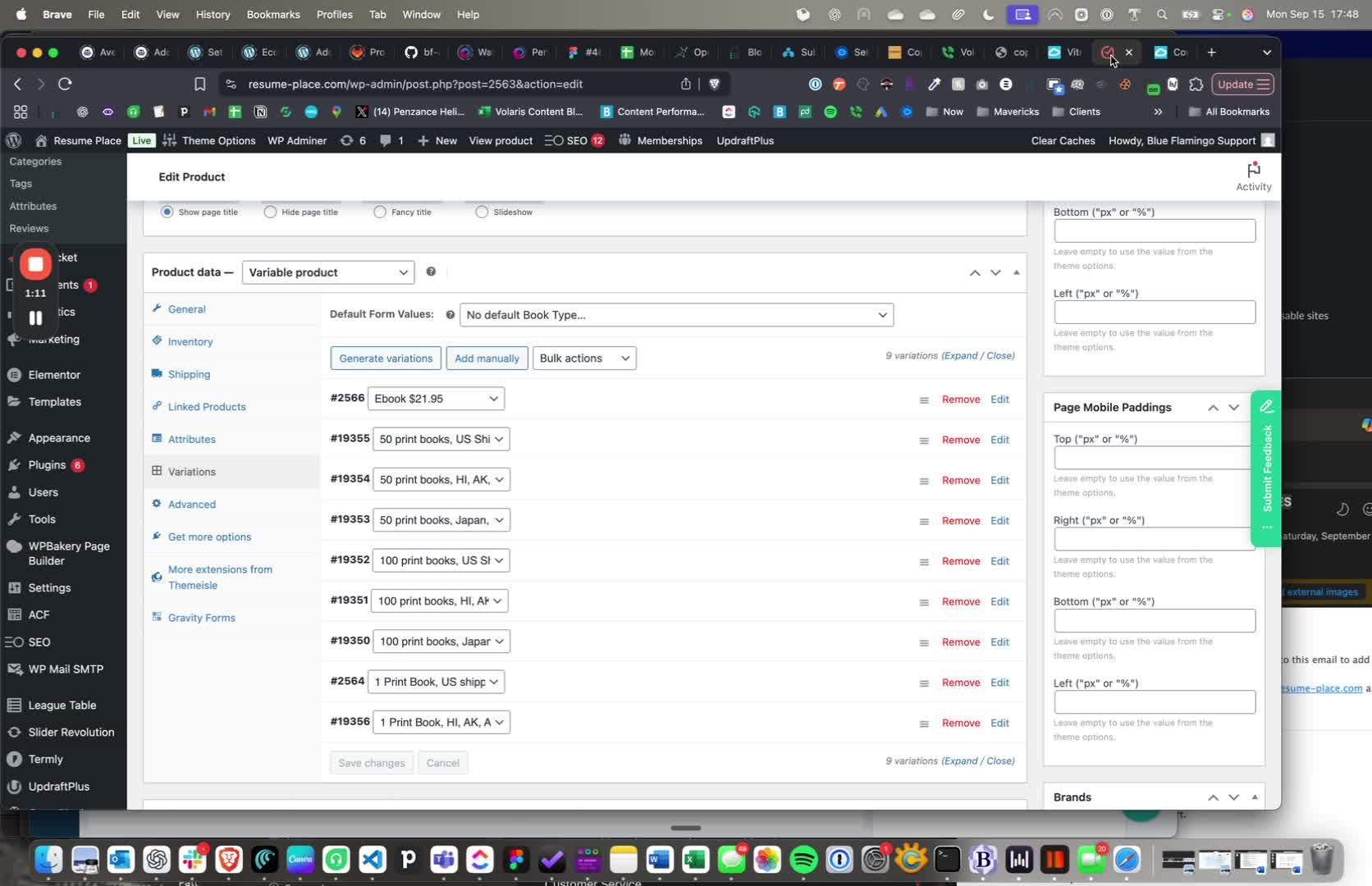The width and height of the screenshot is (1372, 886).
Task: Toggle the Brands panel open or closed
Action: point(1254,797)
